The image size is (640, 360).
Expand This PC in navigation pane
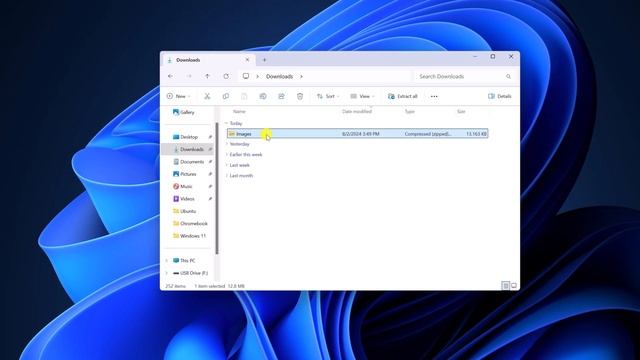pos(167,260)
